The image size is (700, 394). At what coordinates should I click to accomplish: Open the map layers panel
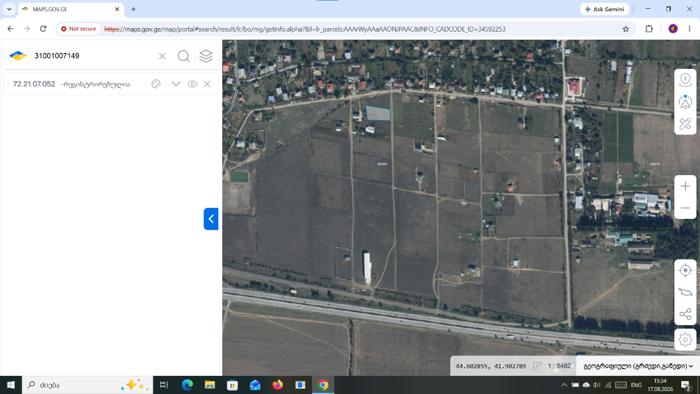coord(206,56)
